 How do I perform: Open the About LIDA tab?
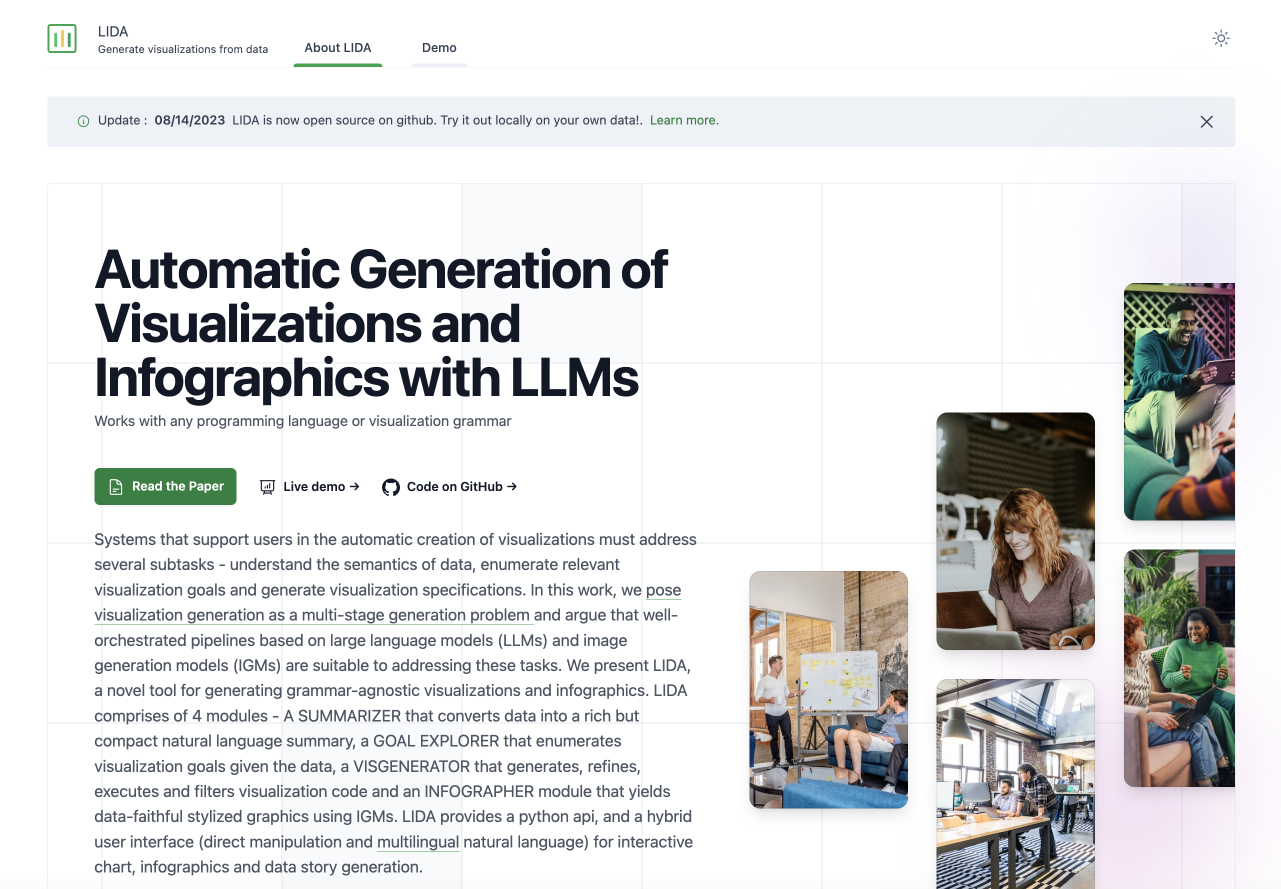338,48
